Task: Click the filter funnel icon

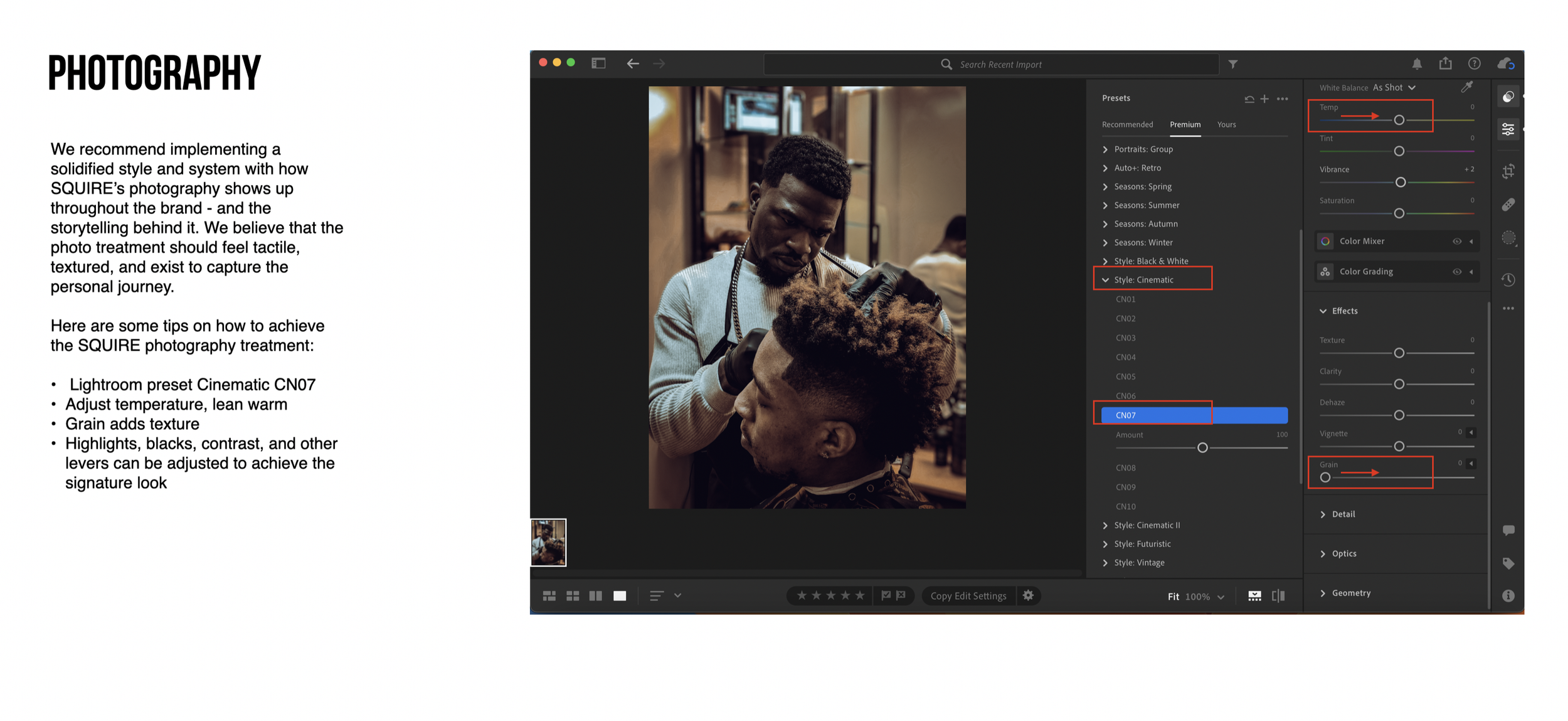Action: (1233, 64)
